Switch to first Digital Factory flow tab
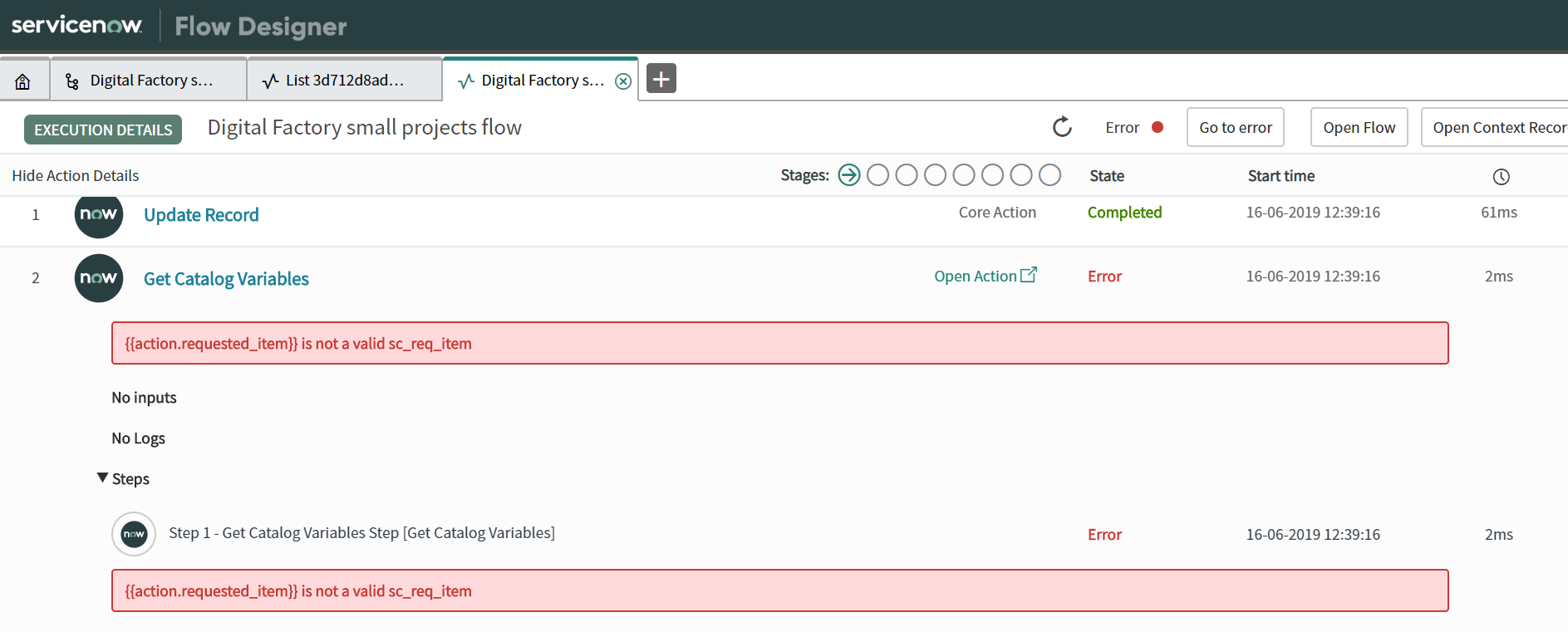The height and width of the screenshot is (632, 1568). [149, 81]
